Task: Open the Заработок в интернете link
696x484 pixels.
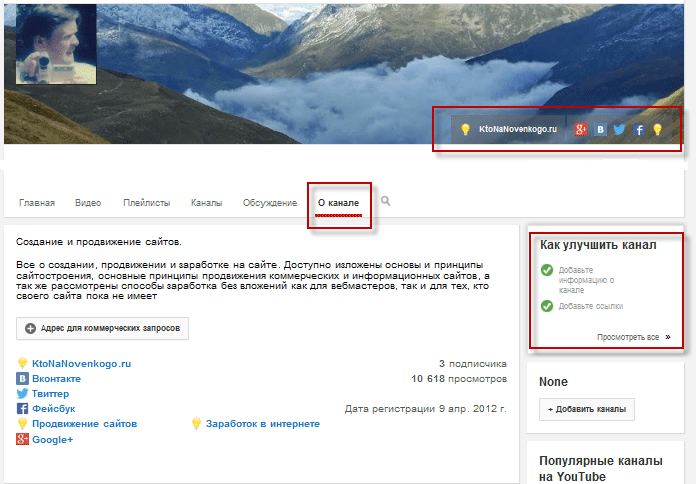Action: click(x=263, y=424)
